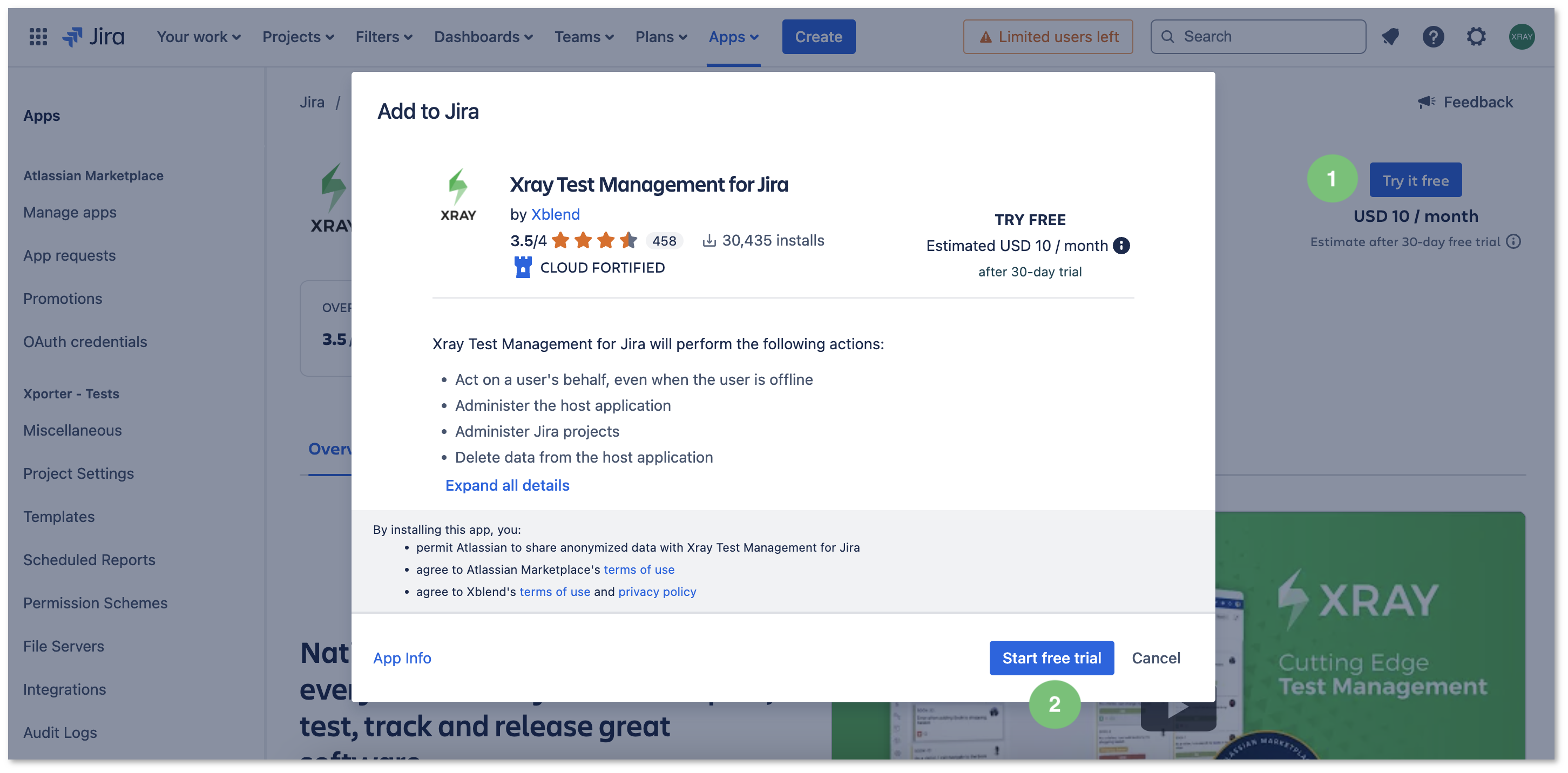1568x773 pixels.
Task: Click the pricing info icon in dialog
Action: point(1121,245)
